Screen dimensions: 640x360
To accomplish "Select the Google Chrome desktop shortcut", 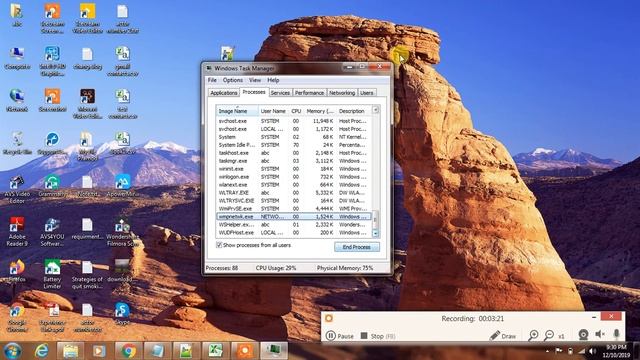I will pyautogui.click(x=17, y=317).
